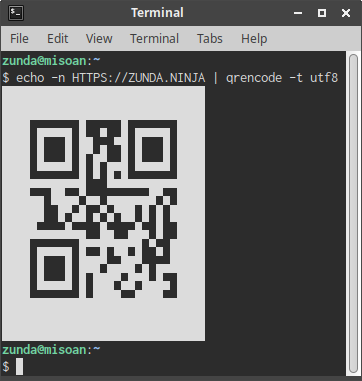The width and height of the screenshot is (362, 381).
Task: Open the File menu
Action: 19,39
